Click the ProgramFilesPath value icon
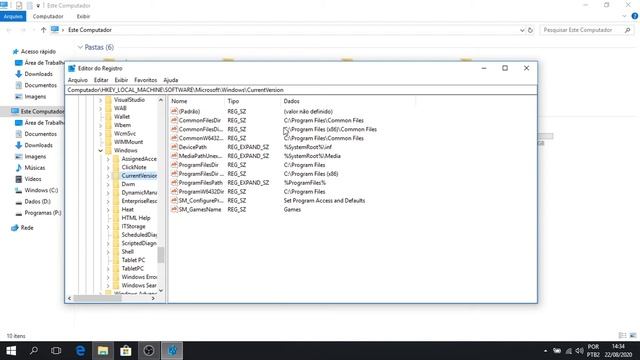 pos(174,182)
